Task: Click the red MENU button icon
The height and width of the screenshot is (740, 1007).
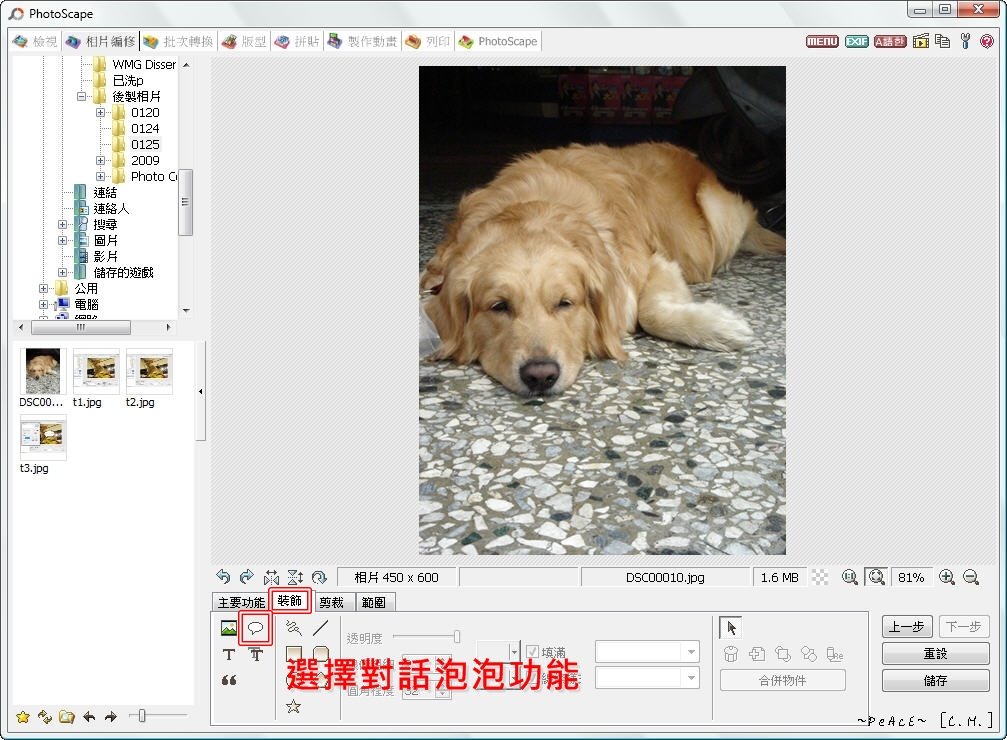Action: tap(822, 41)
